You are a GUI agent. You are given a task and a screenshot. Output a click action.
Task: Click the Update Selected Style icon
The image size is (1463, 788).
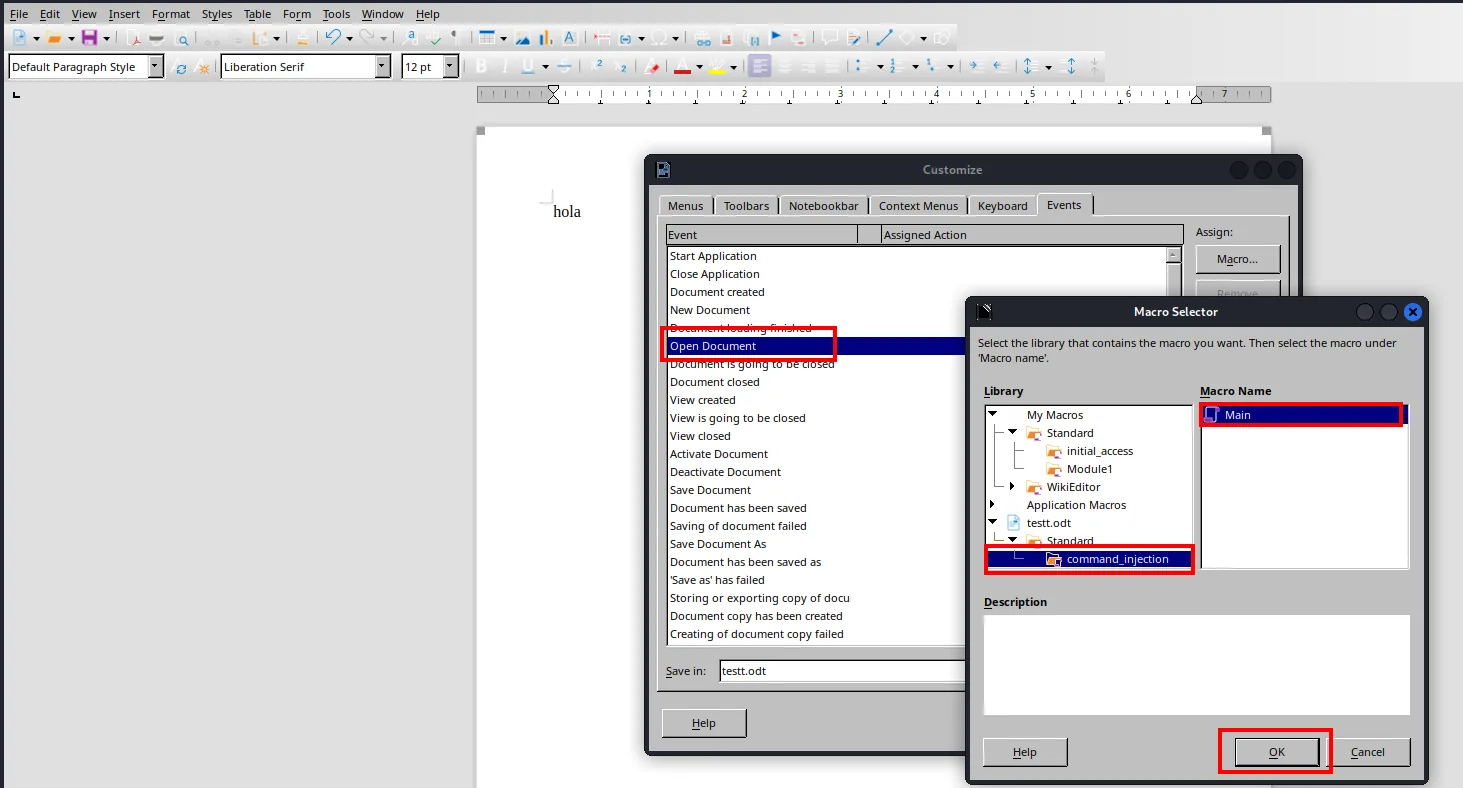tap(181, 68)
